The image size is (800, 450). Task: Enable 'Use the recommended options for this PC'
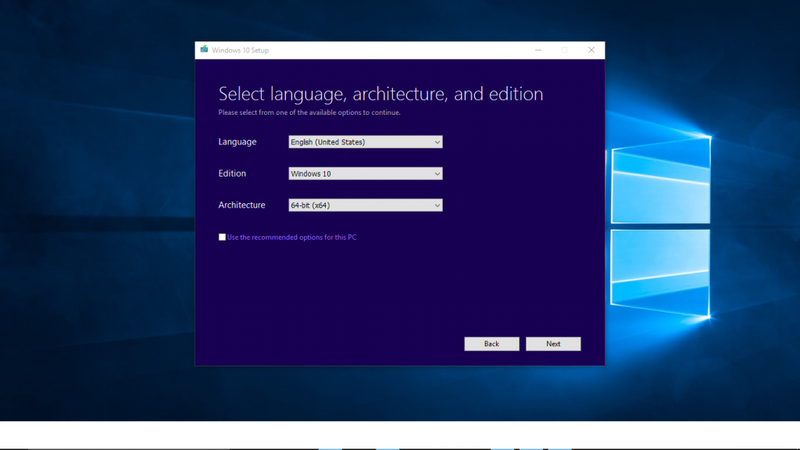[222, 237]
